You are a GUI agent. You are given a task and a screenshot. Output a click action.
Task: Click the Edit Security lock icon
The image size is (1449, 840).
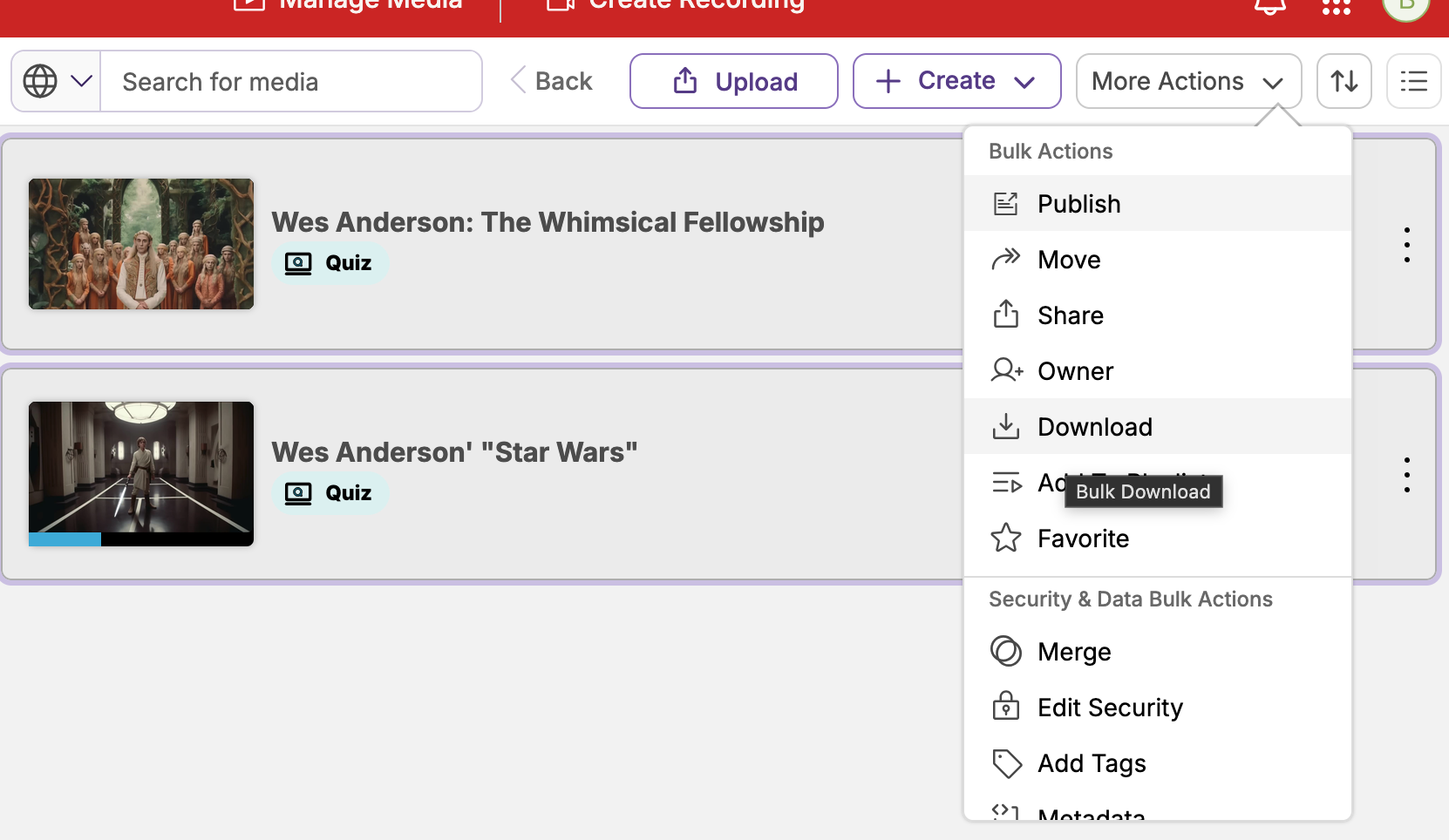[x=1006, y=706]
